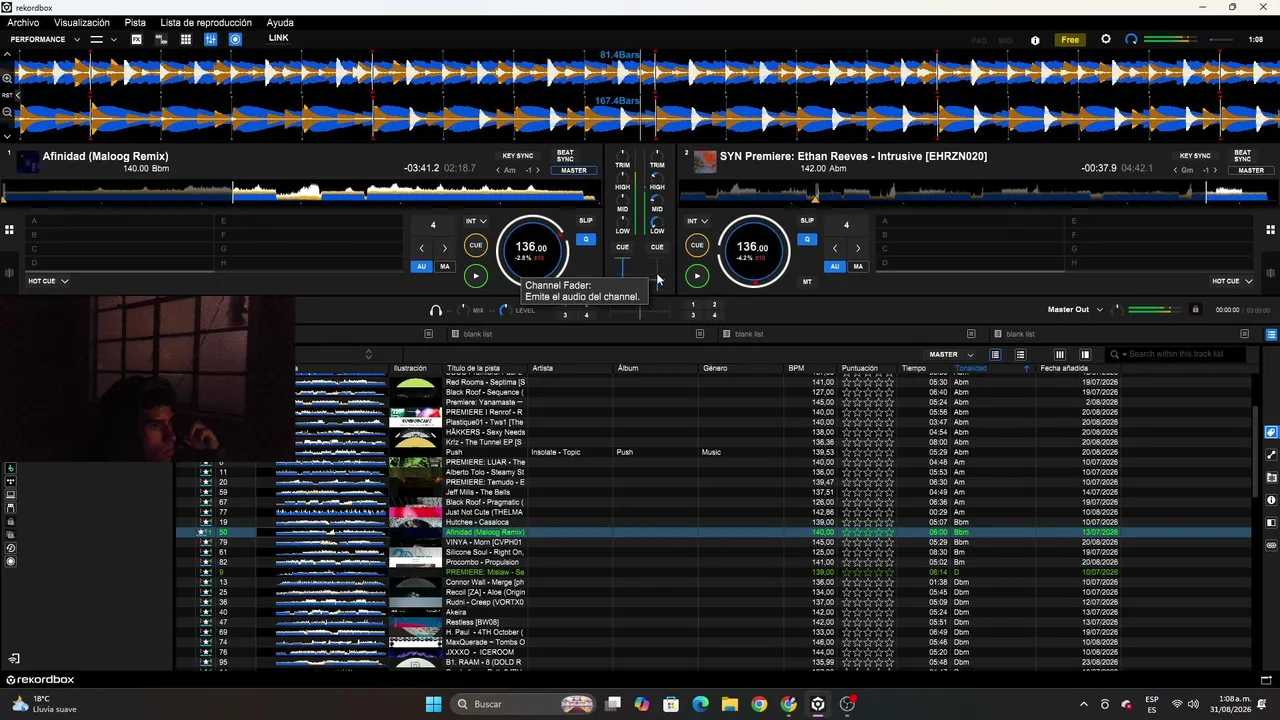Viewport: 1280px width, 720px height.
Task: Click the deck 1 hot cue pad grid icon
Action: (9, 230)
